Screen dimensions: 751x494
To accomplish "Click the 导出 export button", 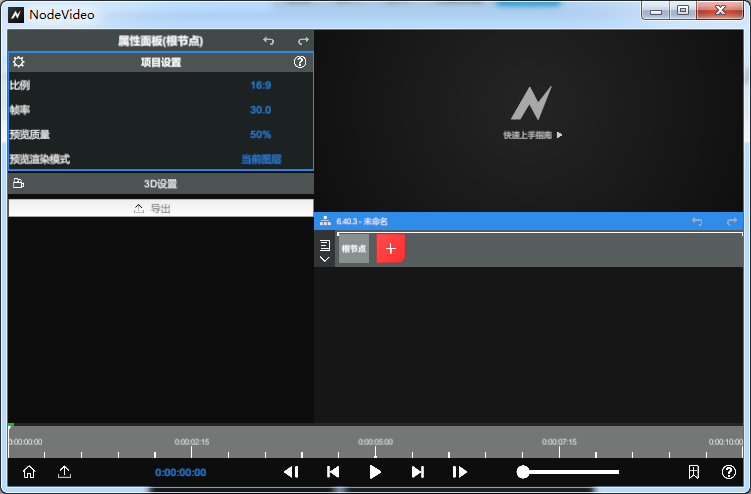I will click(x=160, y=208).
